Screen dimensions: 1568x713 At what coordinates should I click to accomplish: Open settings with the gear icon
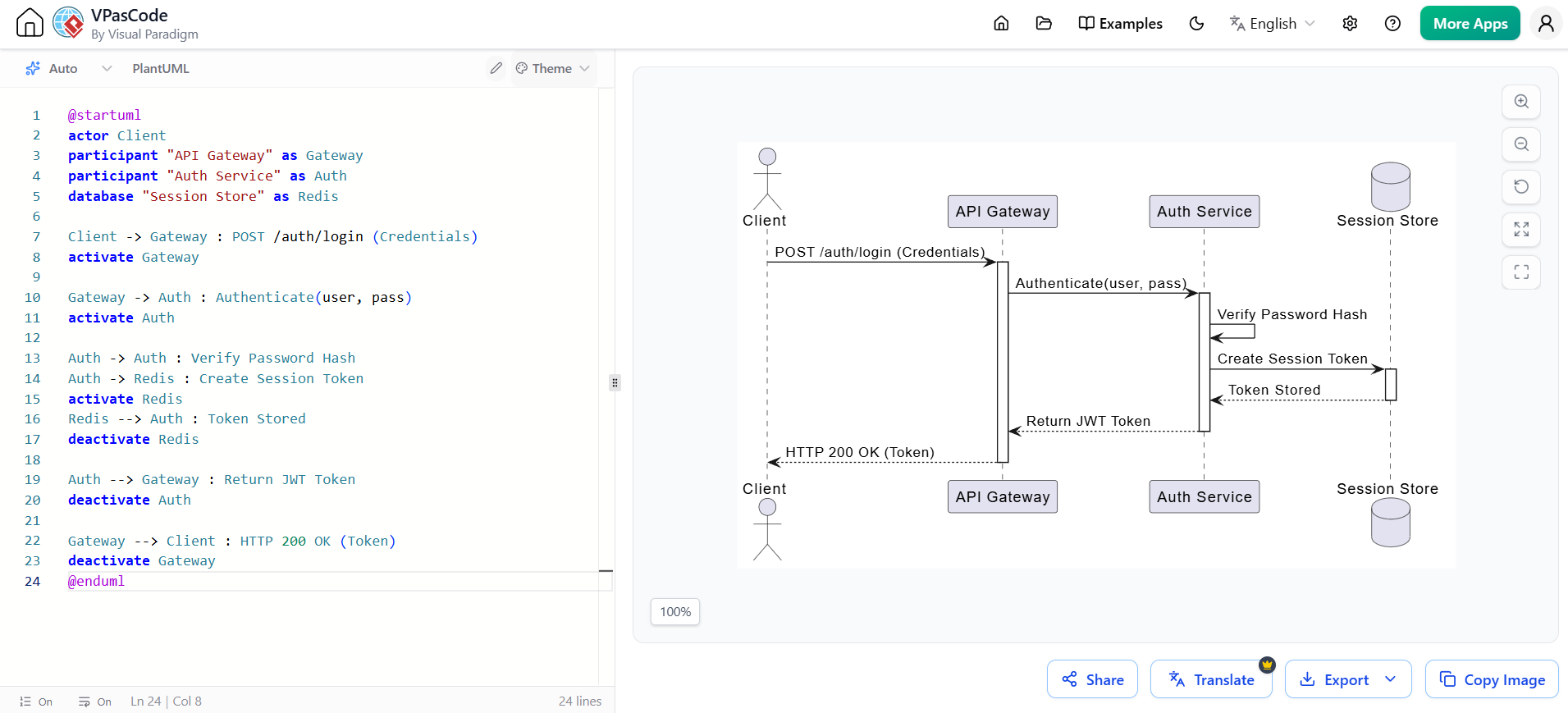[x=1350, y=23]
